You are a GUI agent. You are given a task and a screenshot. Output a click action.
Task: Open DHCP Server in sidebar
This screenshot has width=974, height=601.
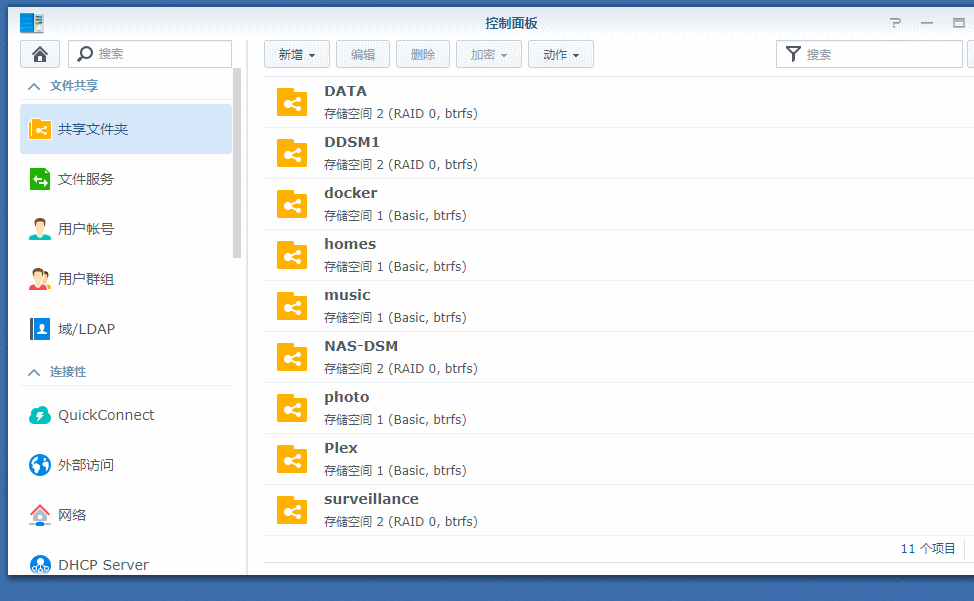point(125,564)
